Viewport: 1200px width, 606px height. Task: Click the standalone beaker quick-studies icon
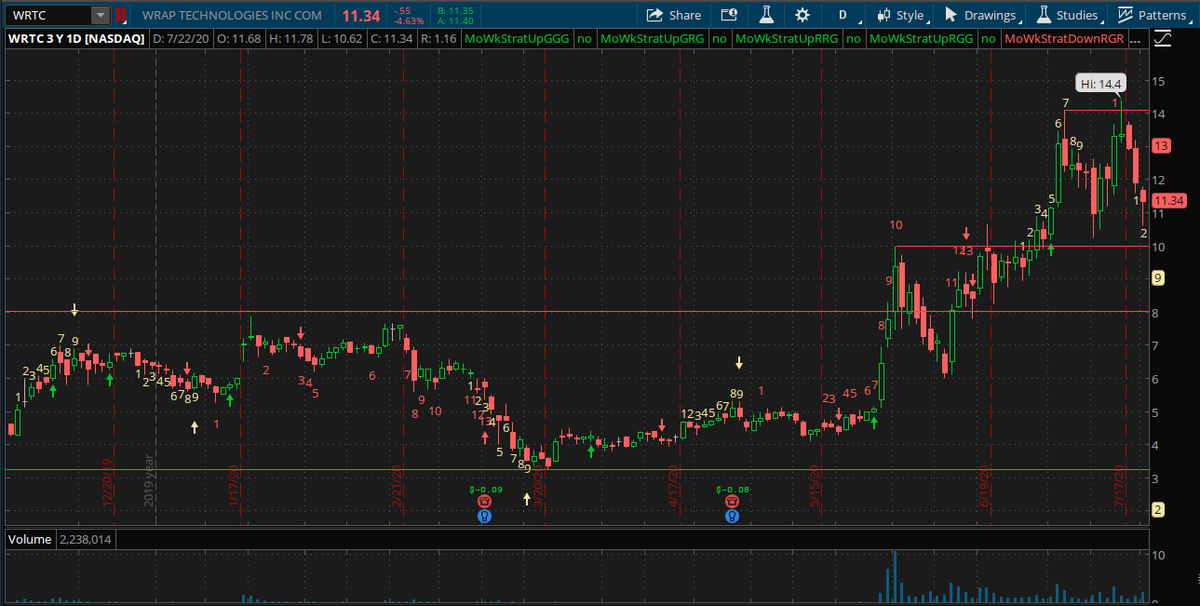click(765, 15)
